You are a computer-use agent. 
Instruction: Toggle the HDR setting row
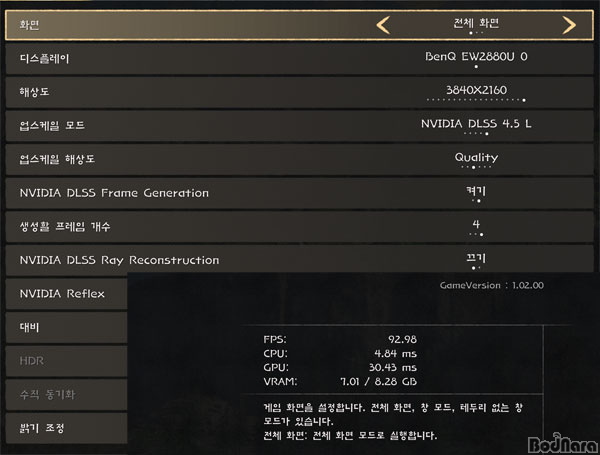[x=32, y=361]
